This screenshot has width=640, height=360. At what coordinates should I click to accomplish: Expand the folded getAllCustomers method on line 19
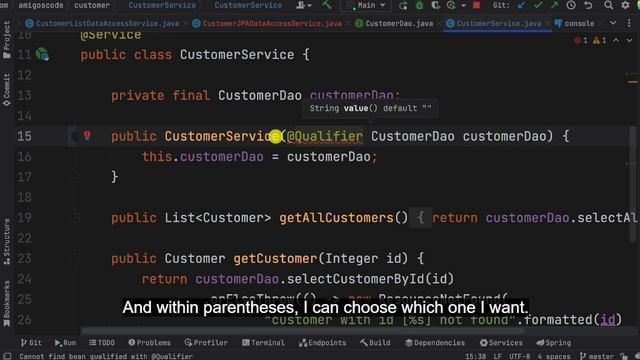click(76, 218)
